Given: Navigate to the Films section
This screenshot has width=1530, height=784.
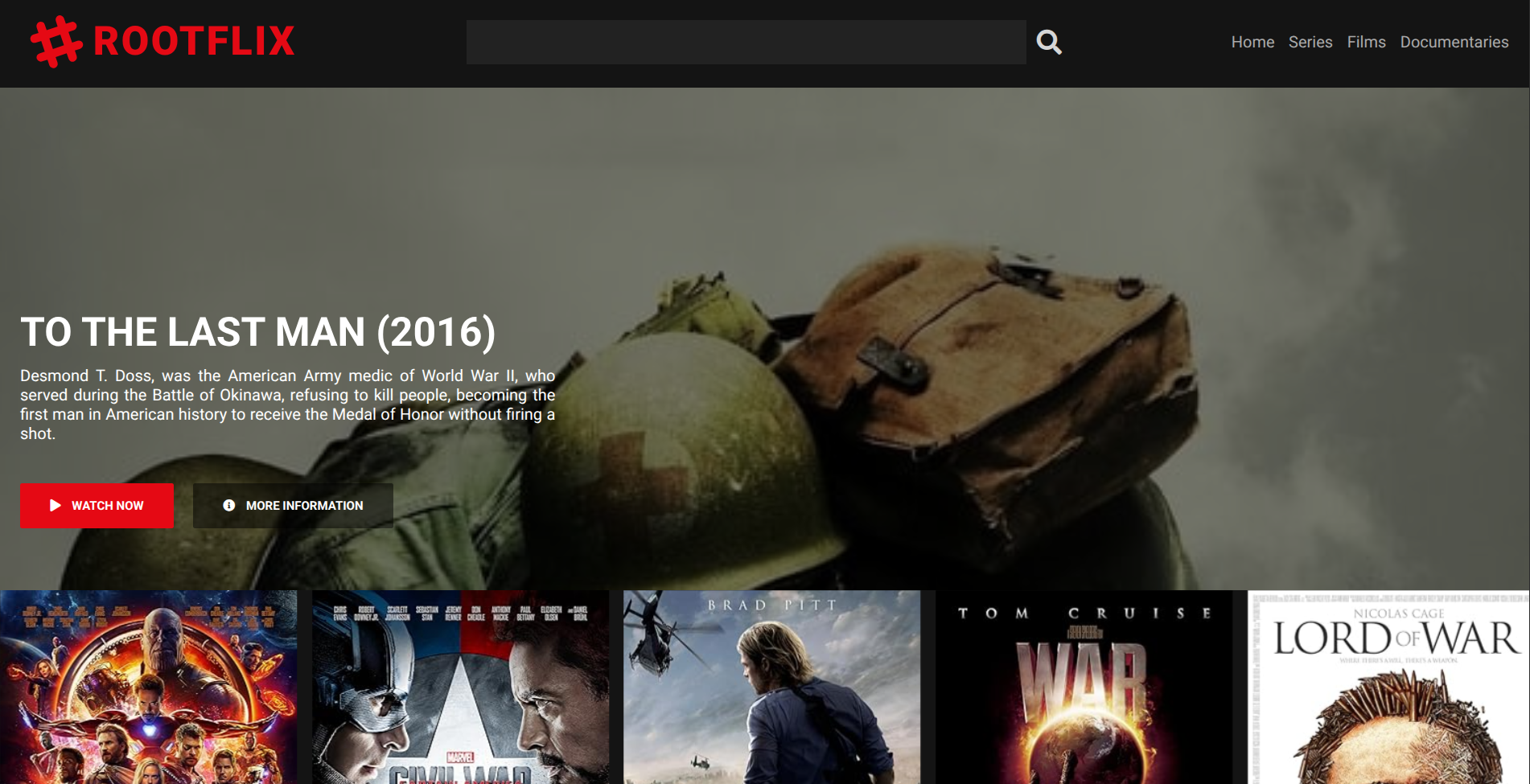Looking at the screenshot, I should click(x=1366, y=42).
